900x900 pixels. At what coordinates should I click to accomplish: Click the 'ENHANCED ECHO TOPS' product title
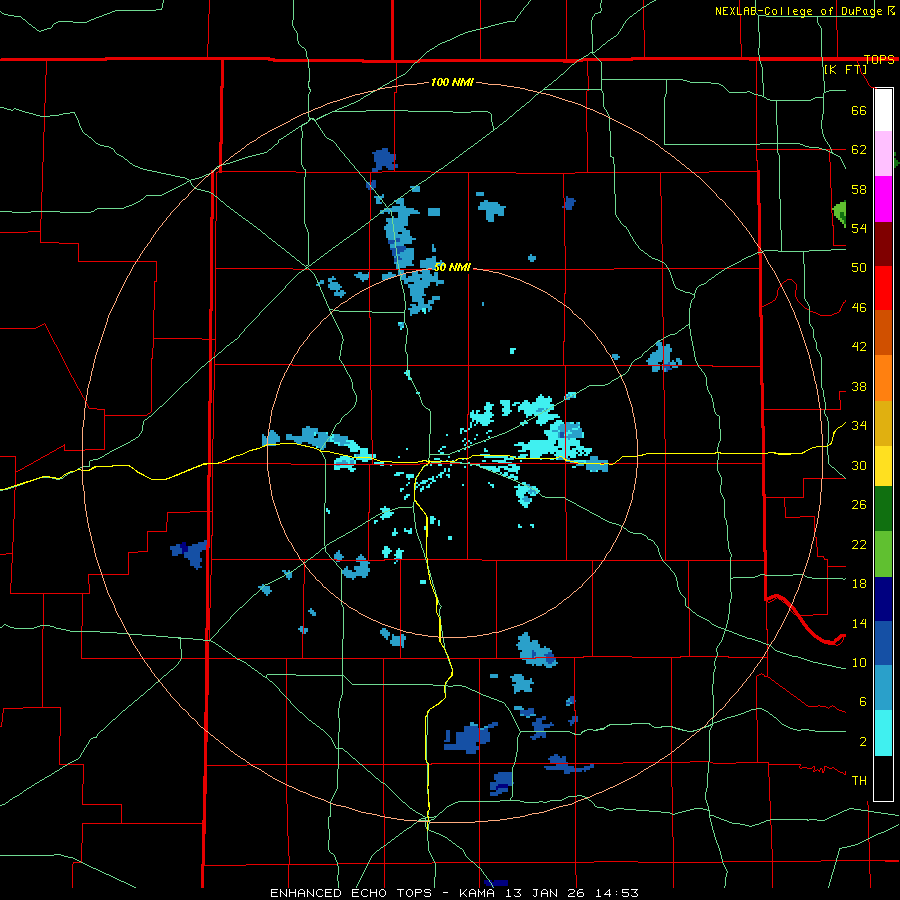coord(350,893)
